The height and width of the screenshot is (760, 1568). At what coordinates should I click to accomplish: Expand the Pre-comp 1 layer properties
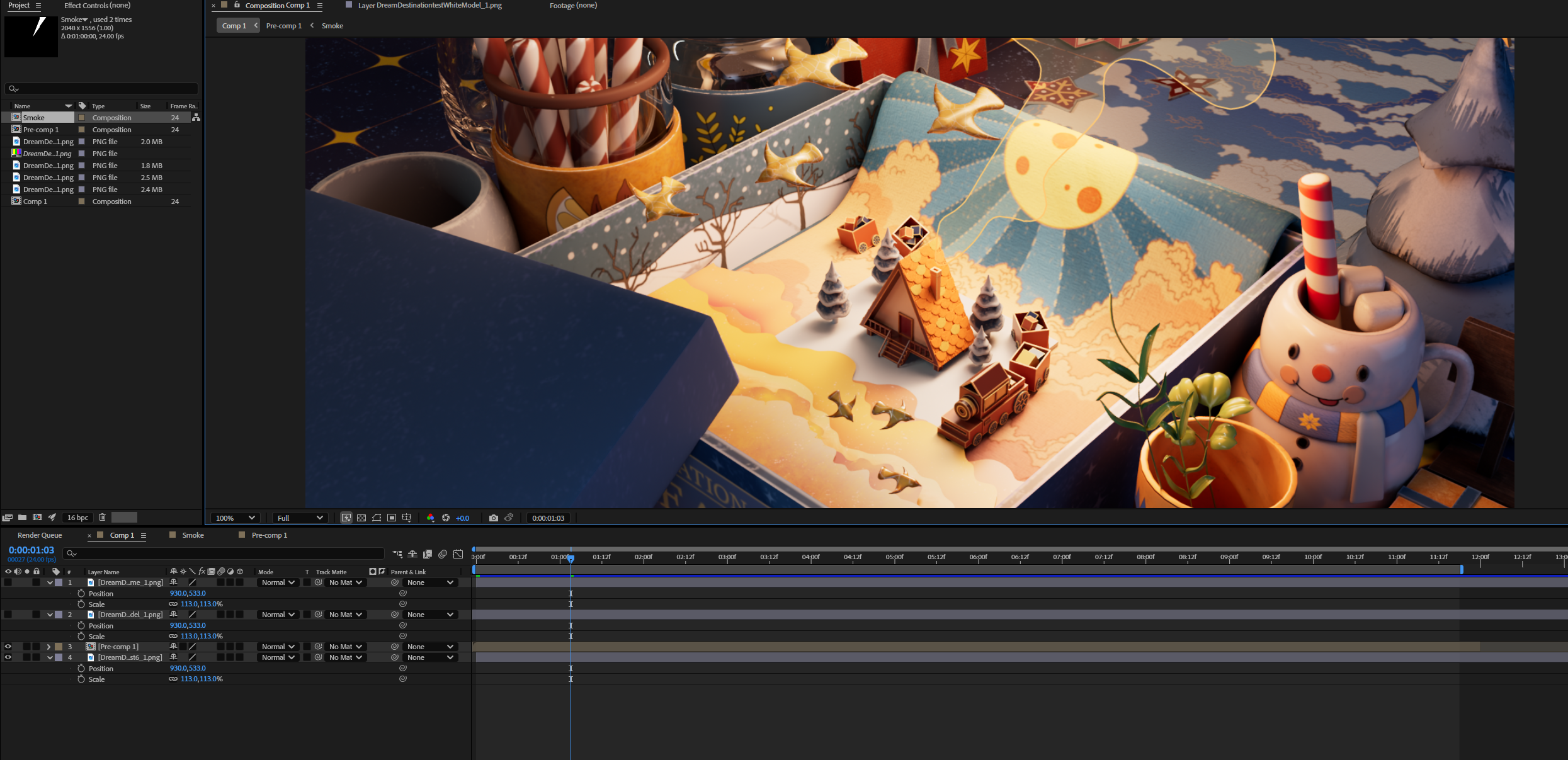(49, 647)
